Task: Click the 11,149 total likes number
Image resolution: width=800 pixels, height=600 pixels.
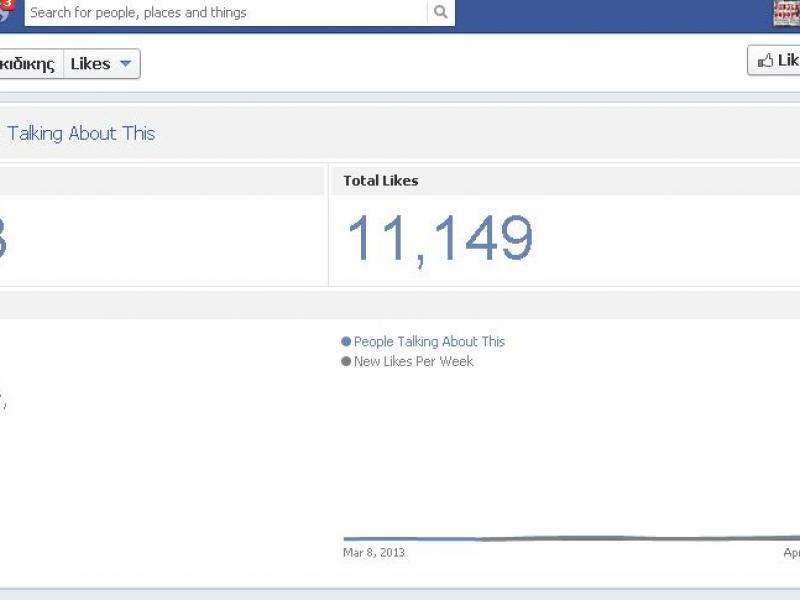Action: (439, 240)
